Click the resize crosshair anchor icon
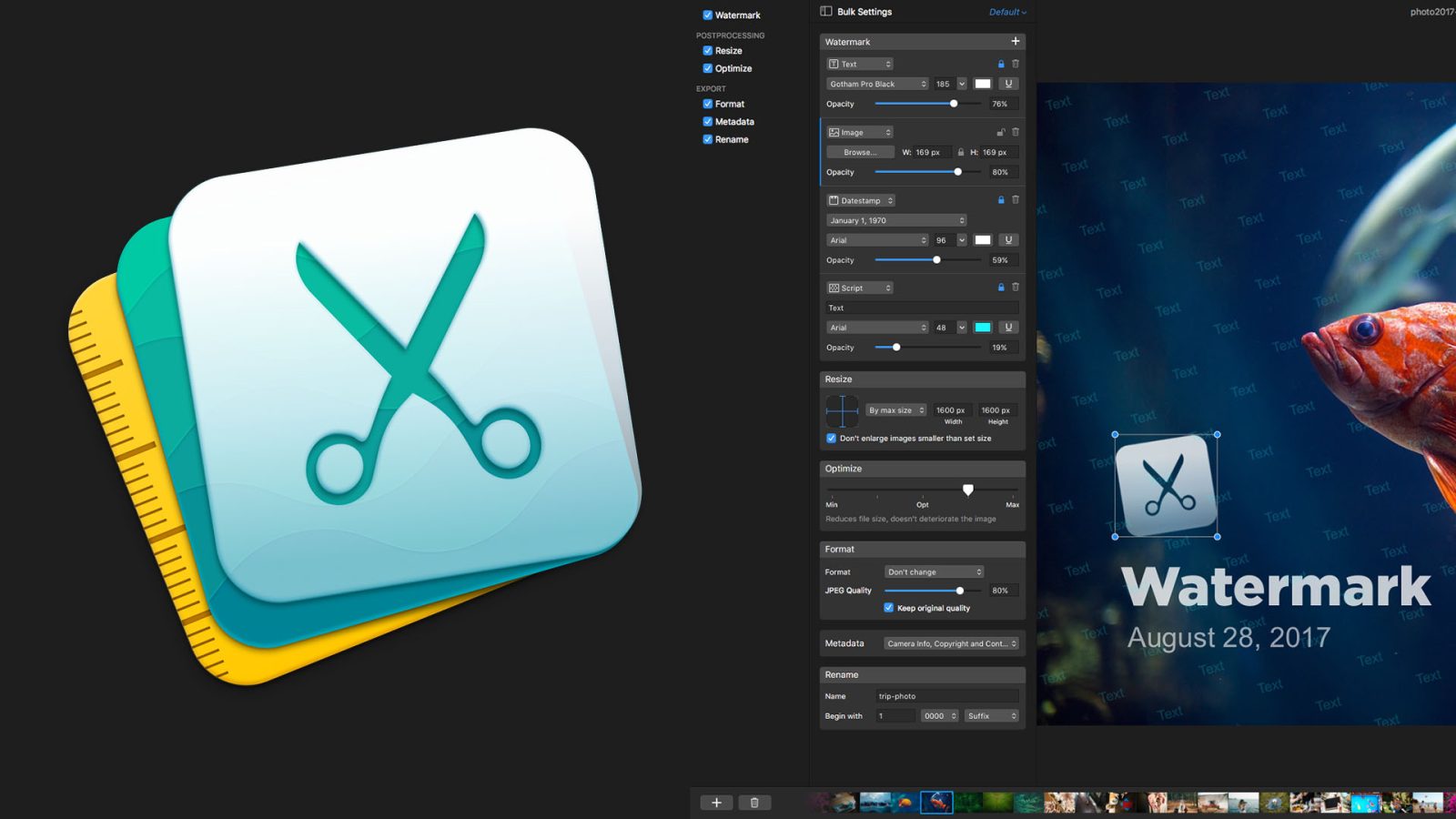This screenshot has height=819, width=1456. pos(842,411)
